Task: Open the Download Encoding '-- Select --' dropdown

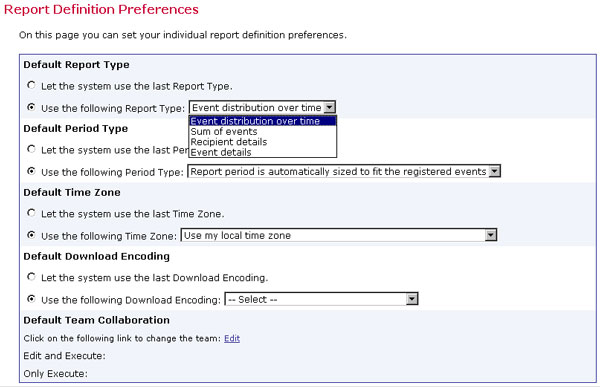Action: pyautogui.click(x=321, y=299)
